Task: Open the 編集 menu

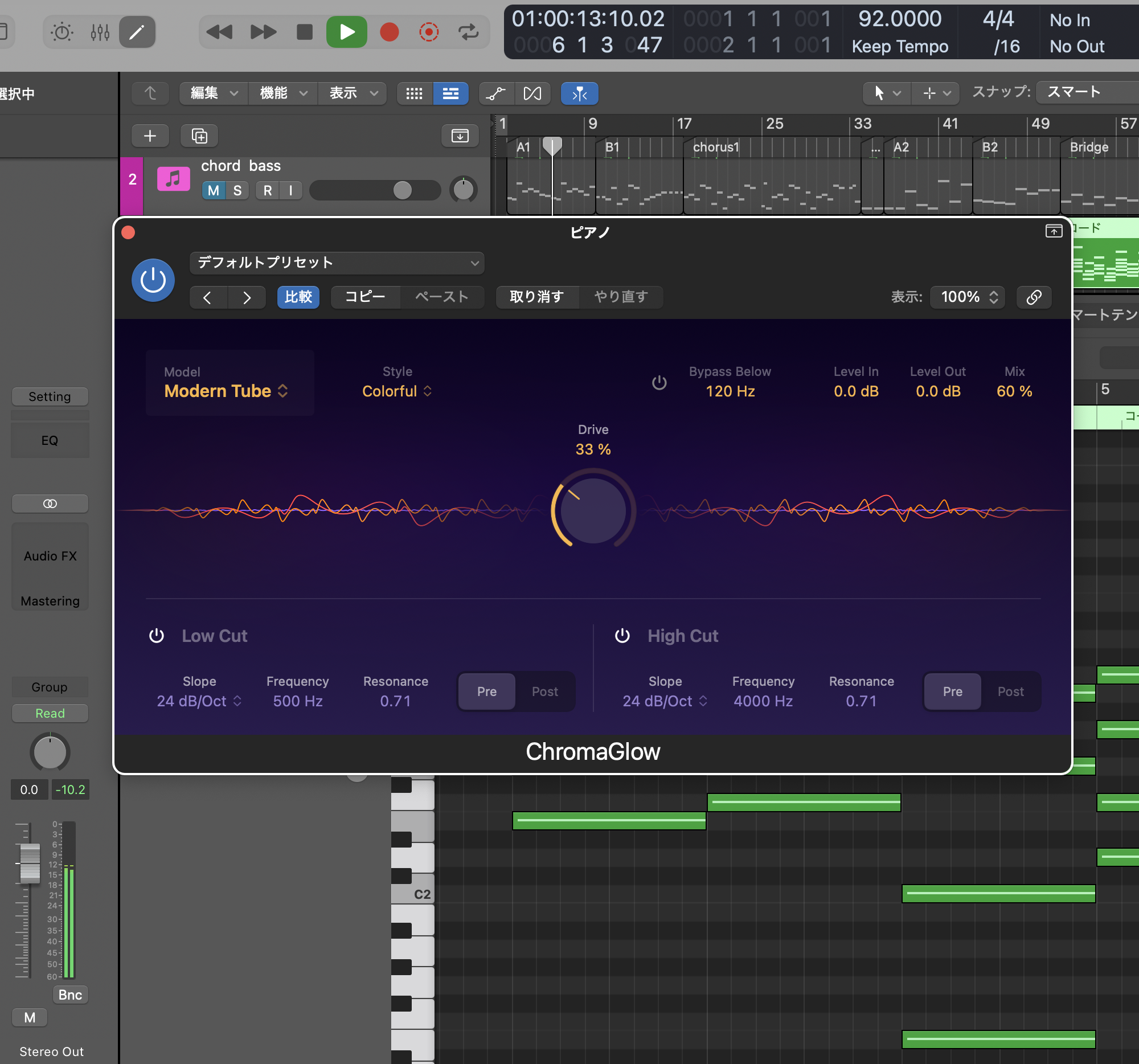Action: (x=214, y=93)
